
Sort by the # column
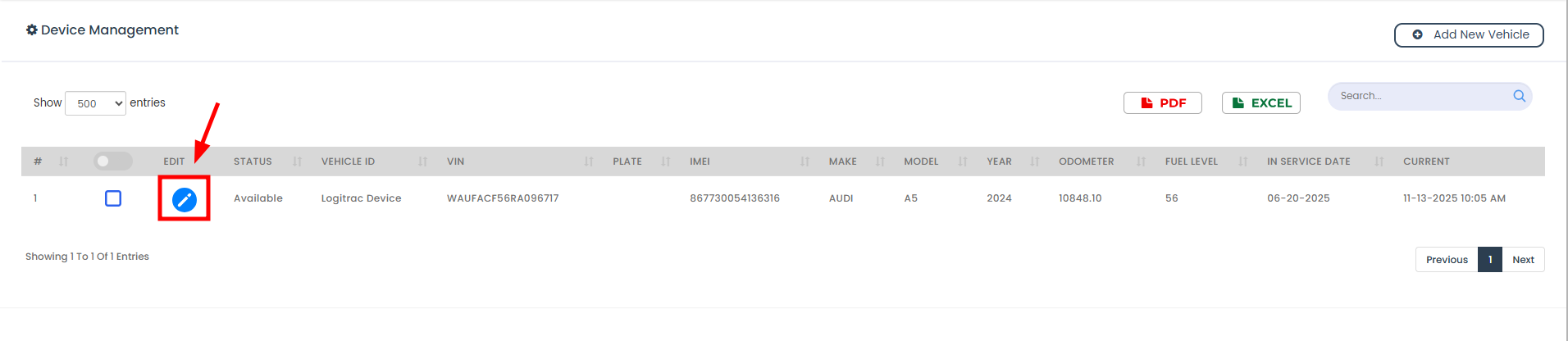pyautogui.click(x=49, y=161)
